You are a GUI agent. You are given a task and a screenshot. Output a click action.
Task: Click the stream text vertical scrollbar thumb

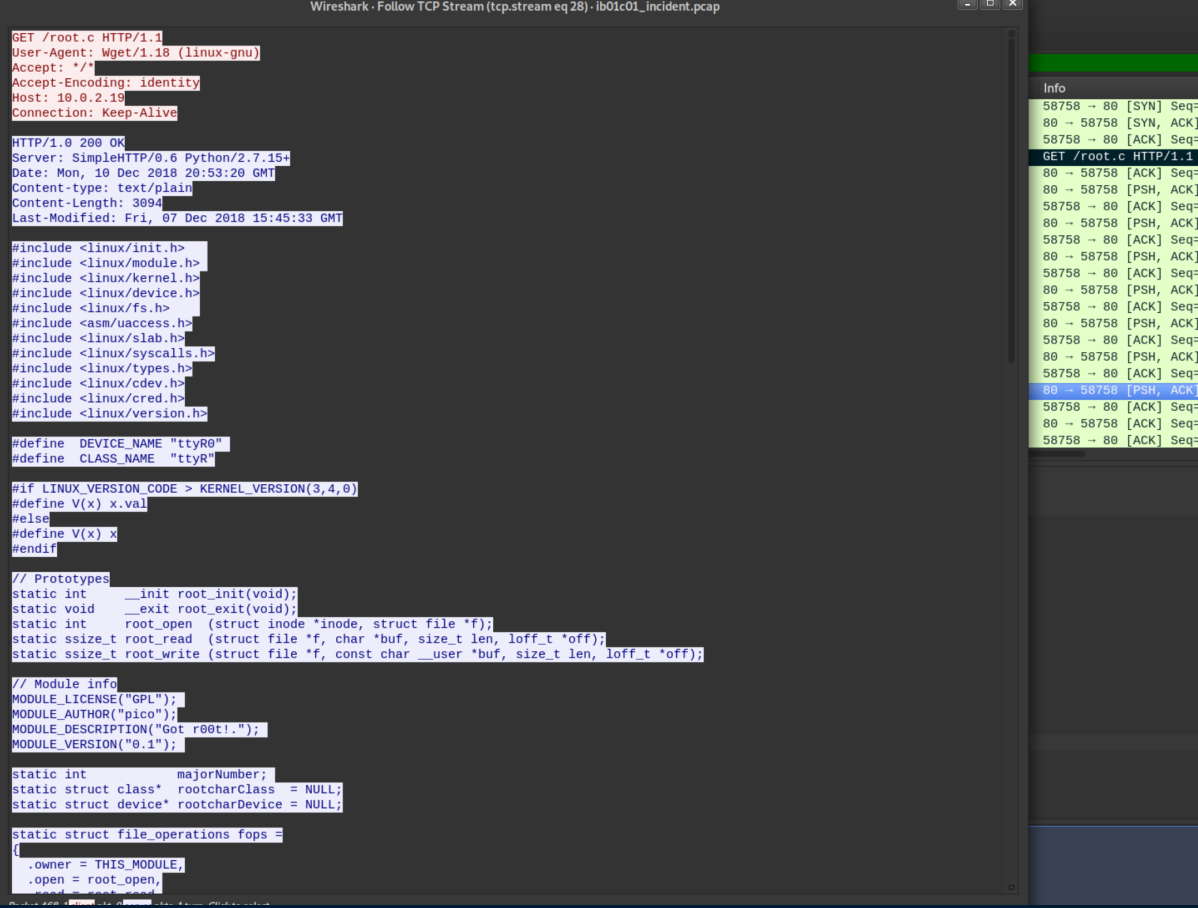(1011, 200)
